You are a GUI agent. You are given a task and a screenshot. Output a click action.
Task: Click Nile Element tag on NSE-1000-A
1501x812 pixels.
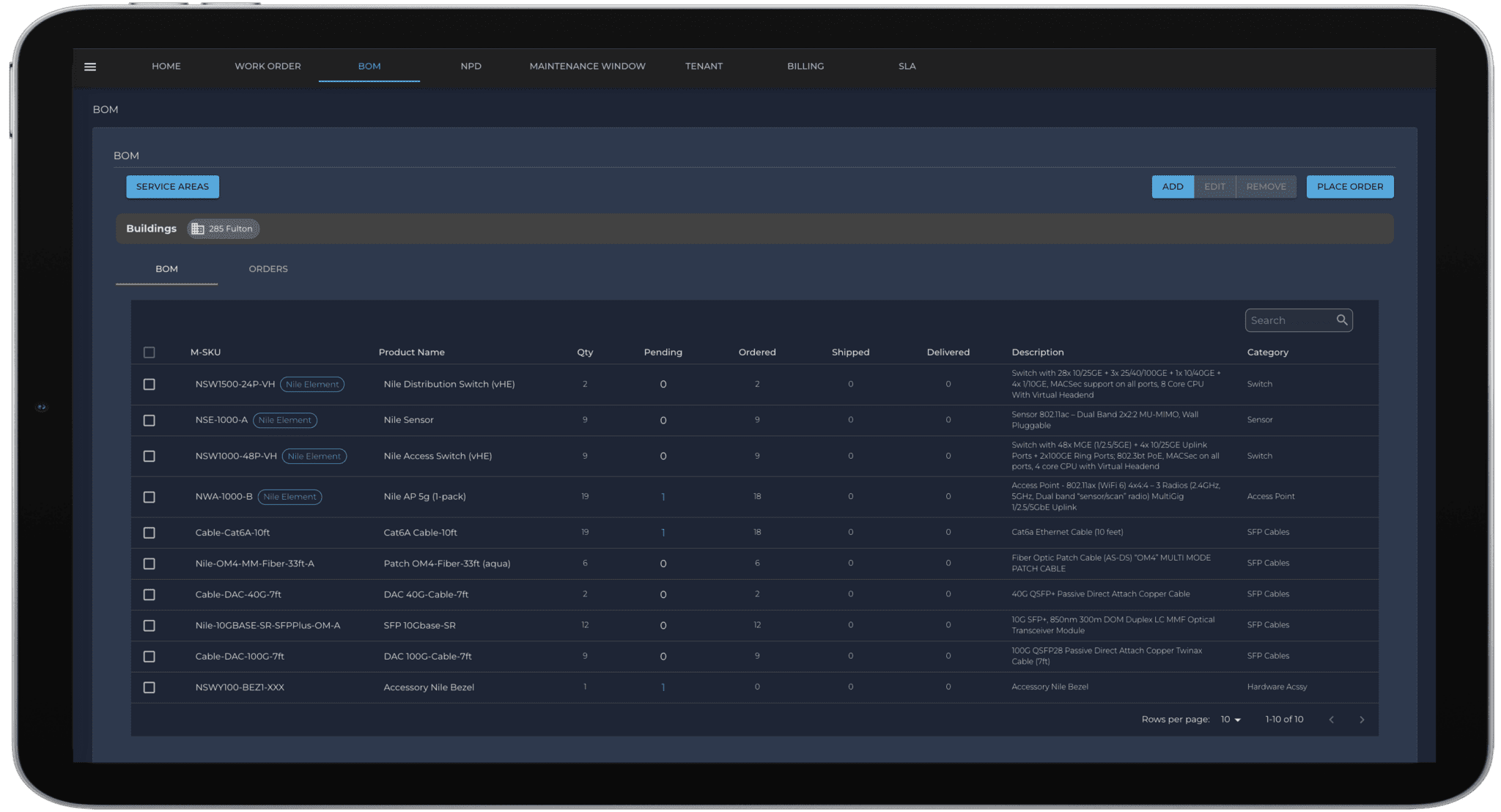(285, 420)
